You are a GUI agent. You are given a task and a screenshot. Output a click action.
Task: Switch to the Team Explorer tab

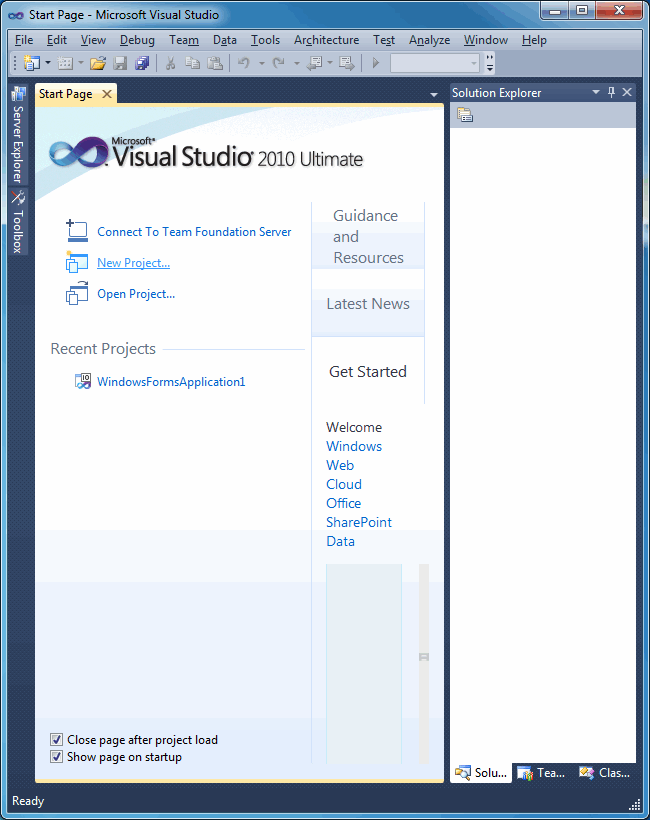pos(542,773)
